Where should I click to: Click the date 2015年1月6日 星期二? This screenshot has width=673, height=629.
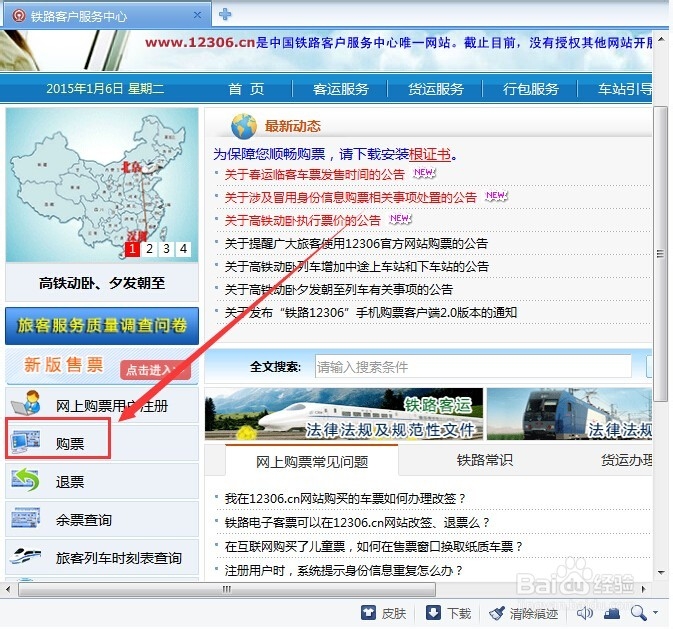[x=105, y=89]
